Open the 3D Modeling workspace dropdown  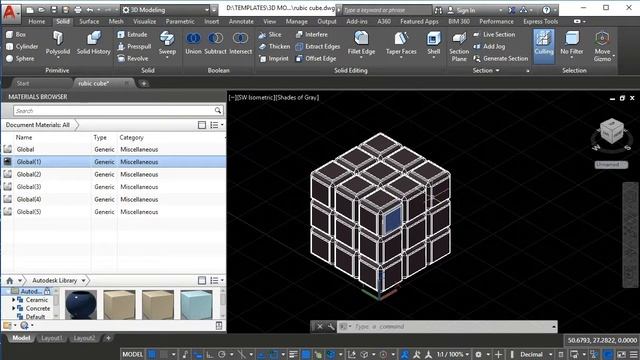tap(170, 10)
